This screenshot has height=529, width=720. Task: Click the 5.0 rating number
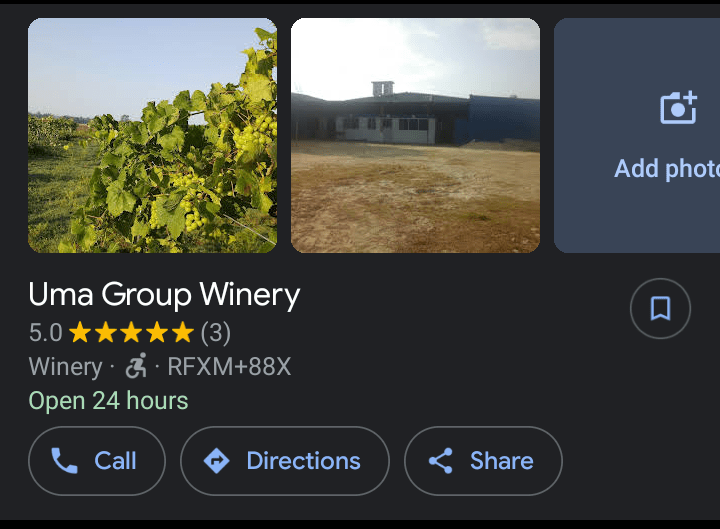click(45, 332)
